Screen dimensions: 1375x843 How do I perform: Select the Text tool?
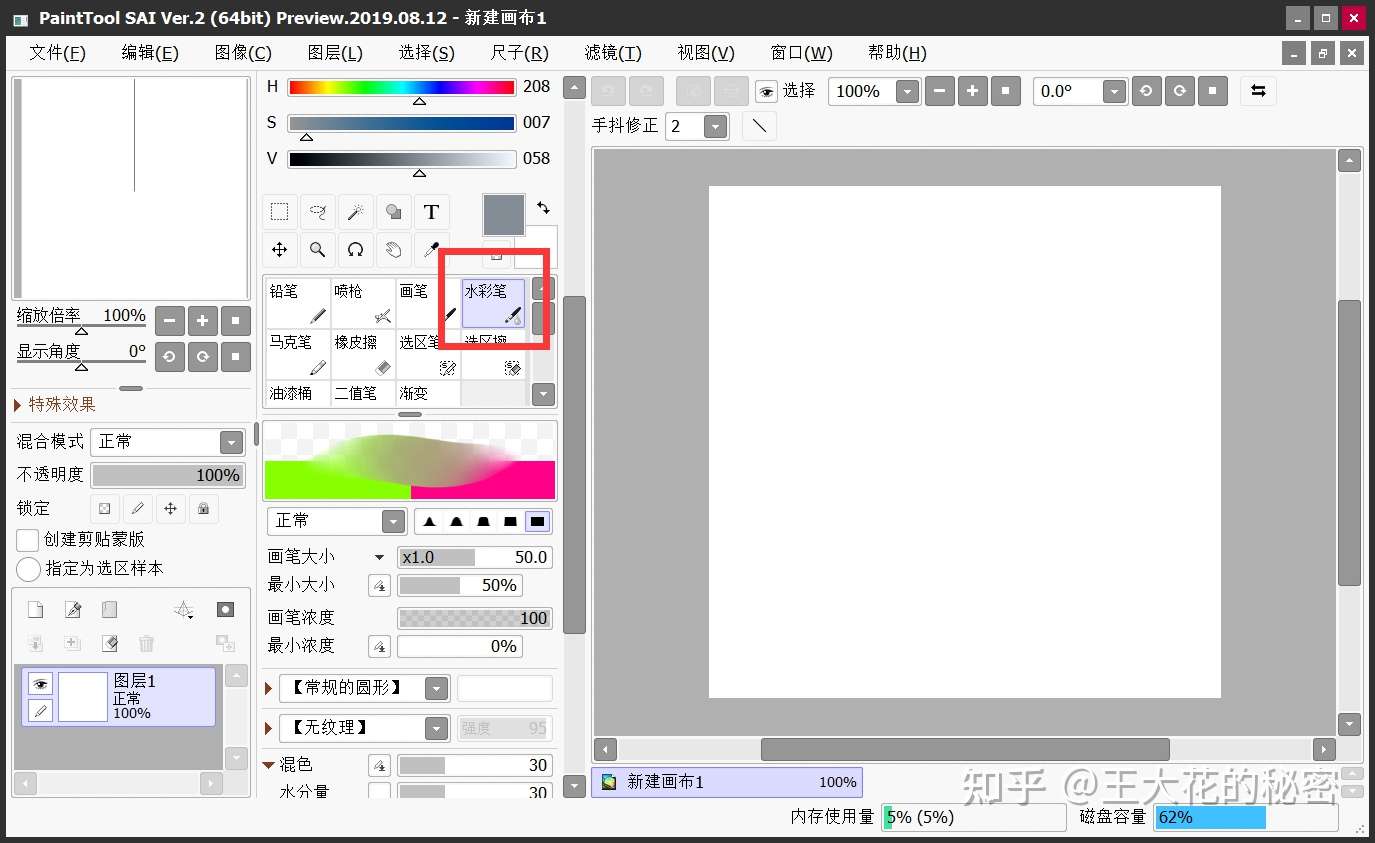(431, 211)
